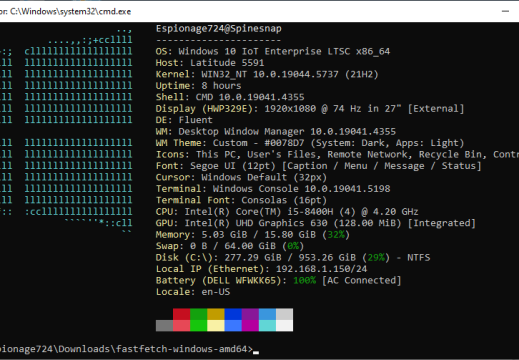Click the Disk (C:\) usage line
519x360 pixels.
pyautogui.click(x=293, y=257)
